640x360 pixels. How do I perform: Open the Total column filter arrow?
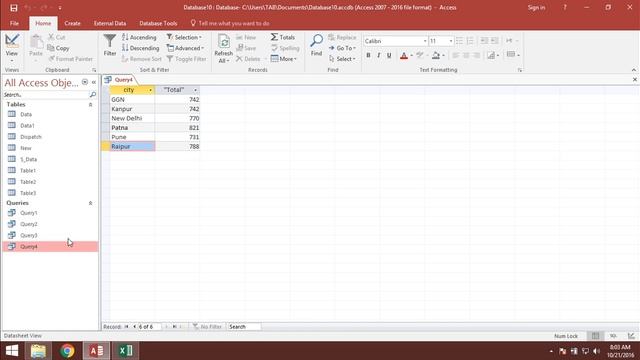point(195,90)
